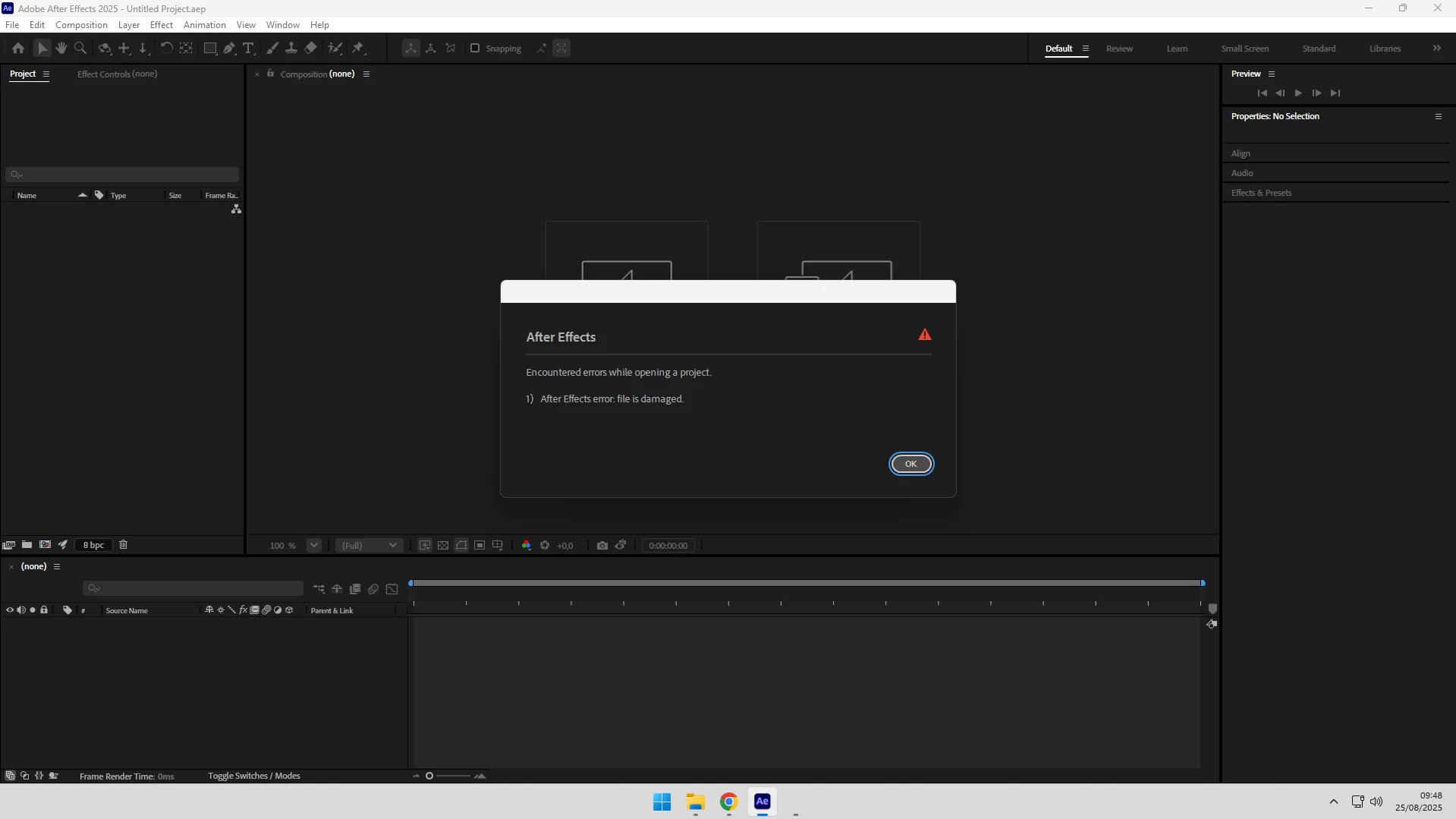The image size is (1456, 819).
Task: Click Interpret Footage icon in Project panel
Action: coord(9,545)
